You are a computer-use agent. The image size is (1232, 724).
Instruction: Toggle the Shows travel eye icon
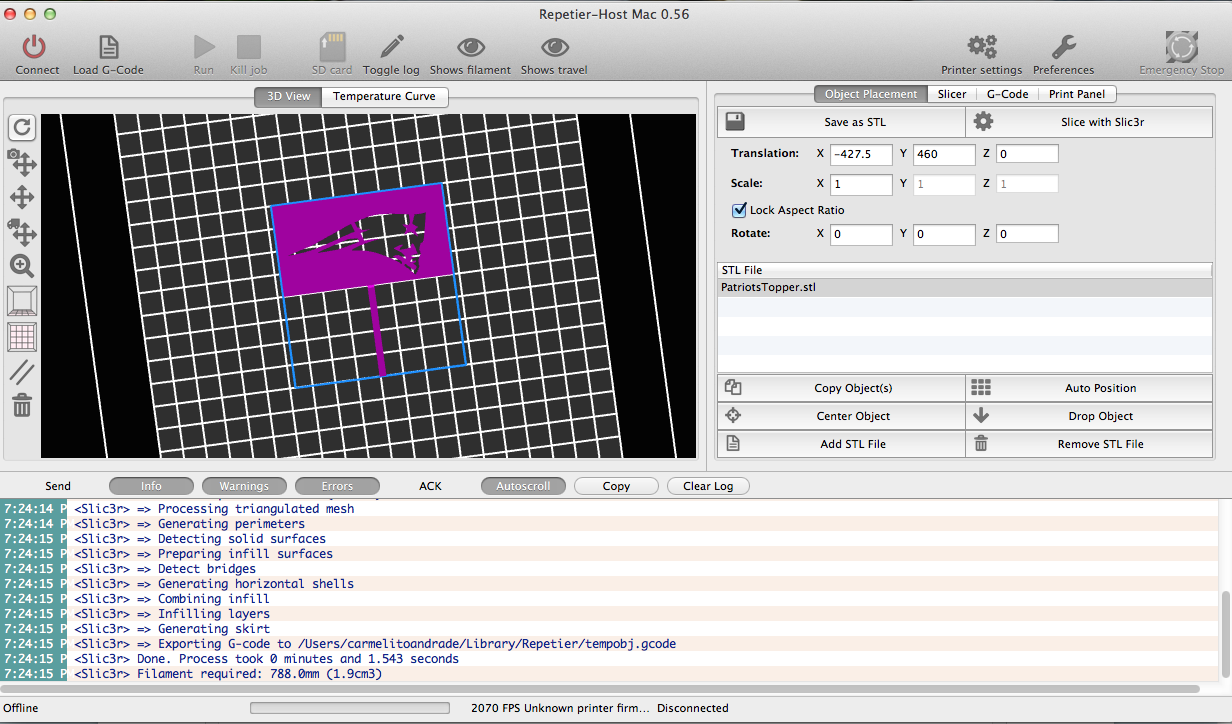click(x=554, y=47)
